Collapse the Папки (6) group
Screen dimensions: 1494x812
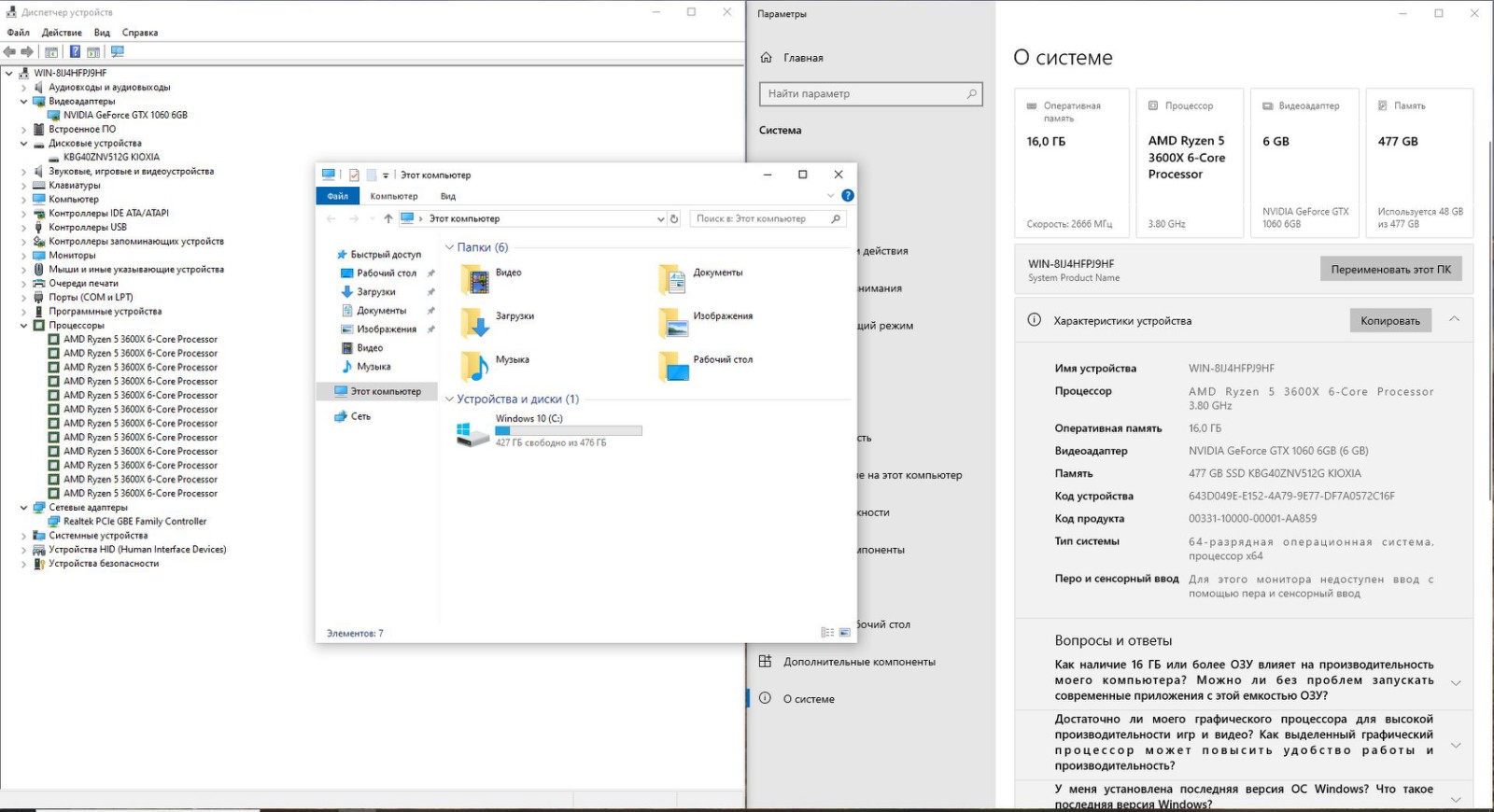point(449,247)
